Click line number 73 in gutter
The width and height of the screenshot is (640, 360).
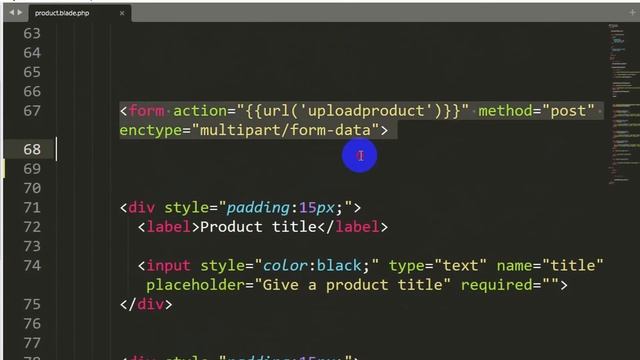(32, 247)
